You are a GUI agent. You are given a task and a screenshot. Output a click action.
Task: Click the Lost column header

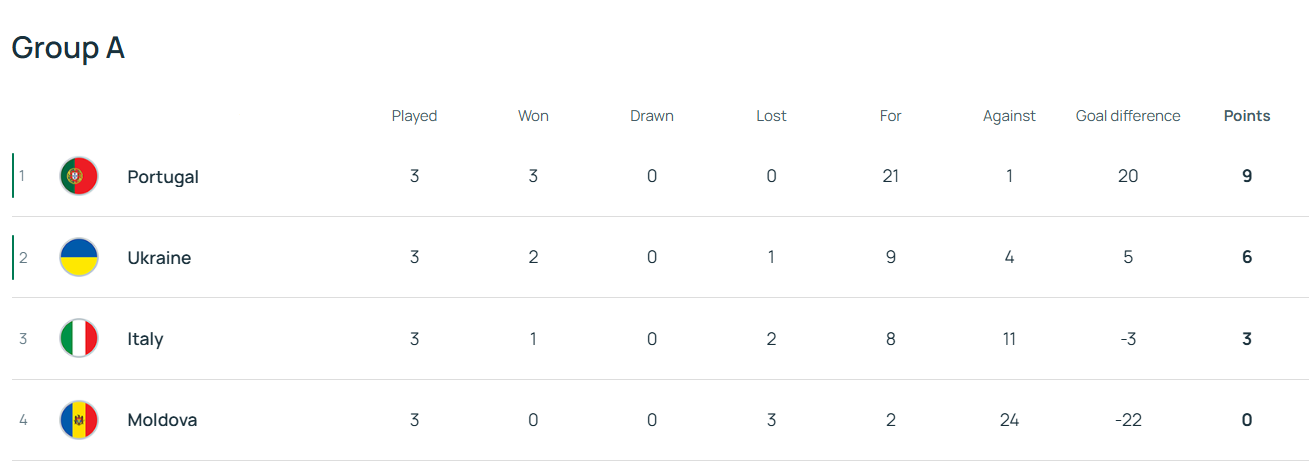(771, 116)
